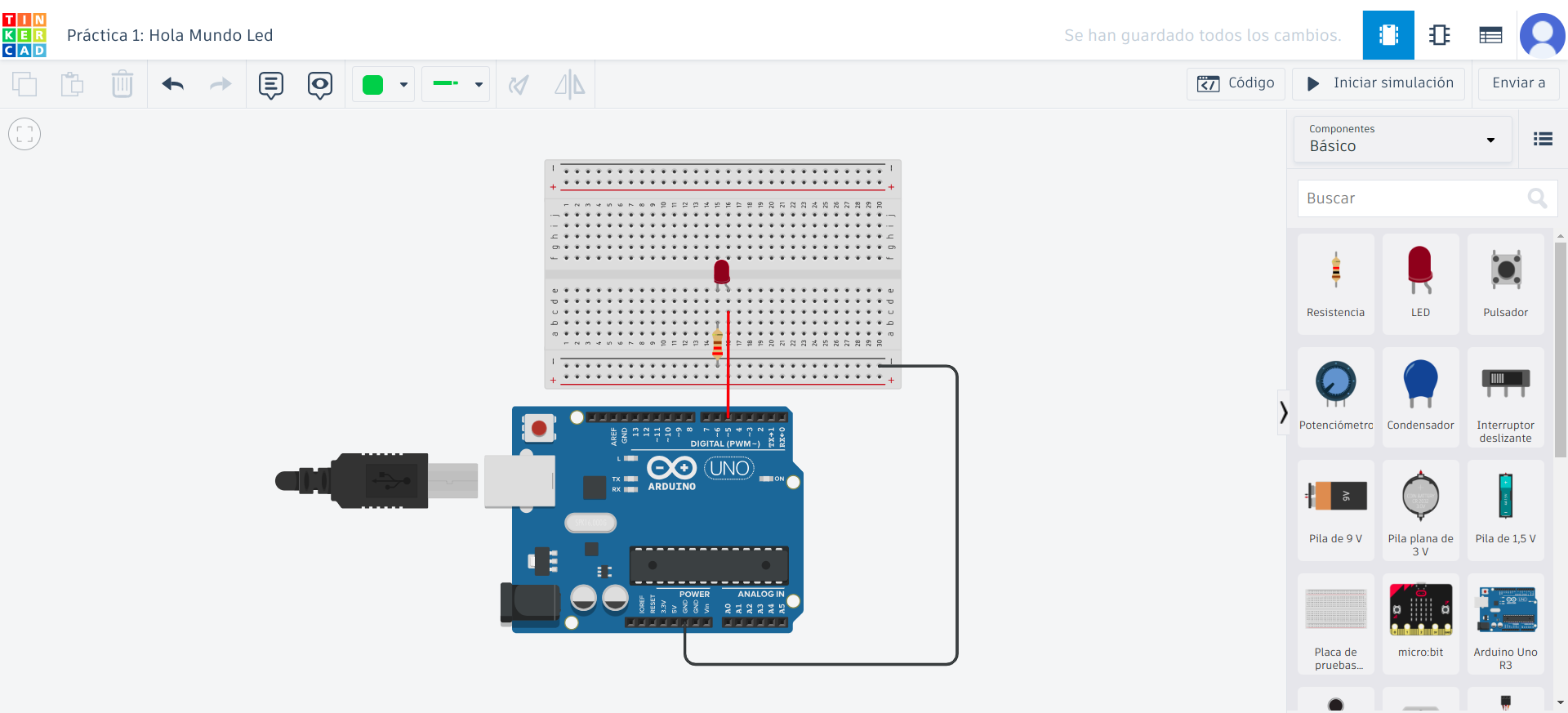Open the wire type dropdown
The height and width of the screenshot is (713, 1568).
pos(456,84)
